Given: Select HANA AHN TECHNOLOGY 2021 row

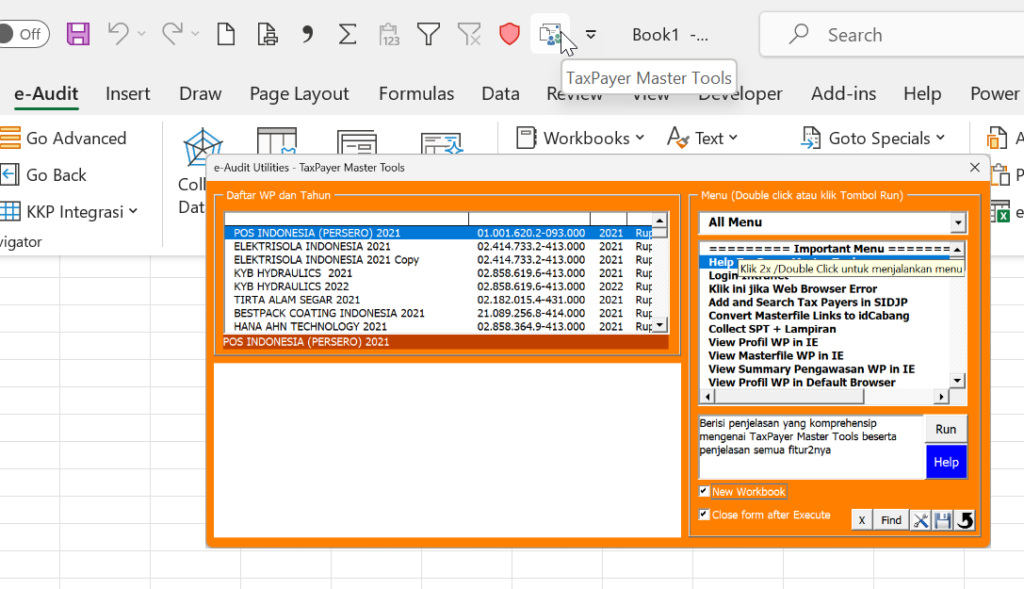Looking at the screenshot, I should click(438, 326).
